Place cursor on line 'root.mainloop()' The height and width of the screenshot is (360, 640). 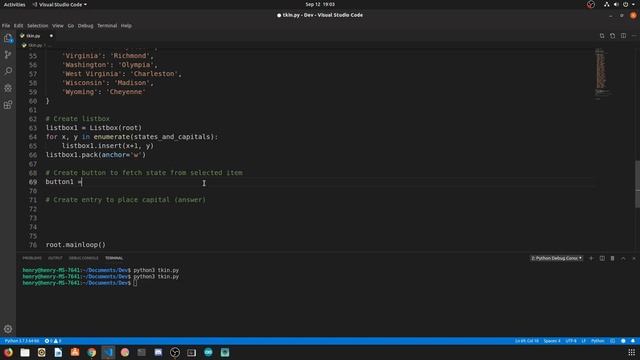click(x=76, y=245)
